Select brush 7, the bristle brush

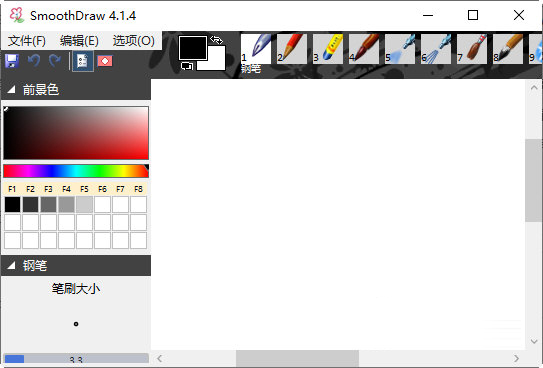(472, 48)
